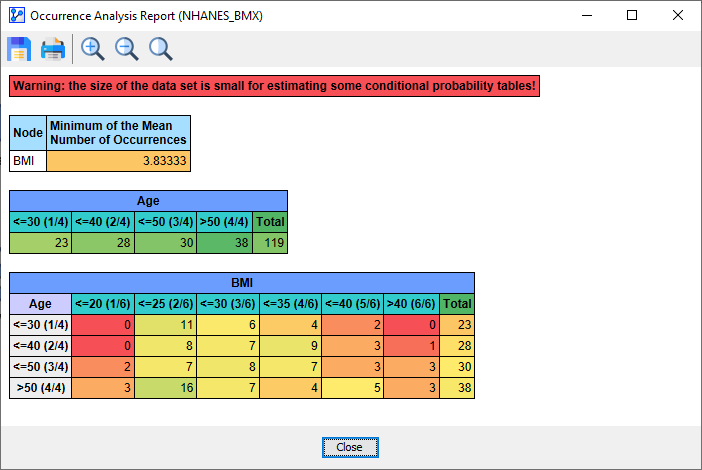Click the application icon in title bar
This screenshot has height=470, width=702.
coord(17,16)
